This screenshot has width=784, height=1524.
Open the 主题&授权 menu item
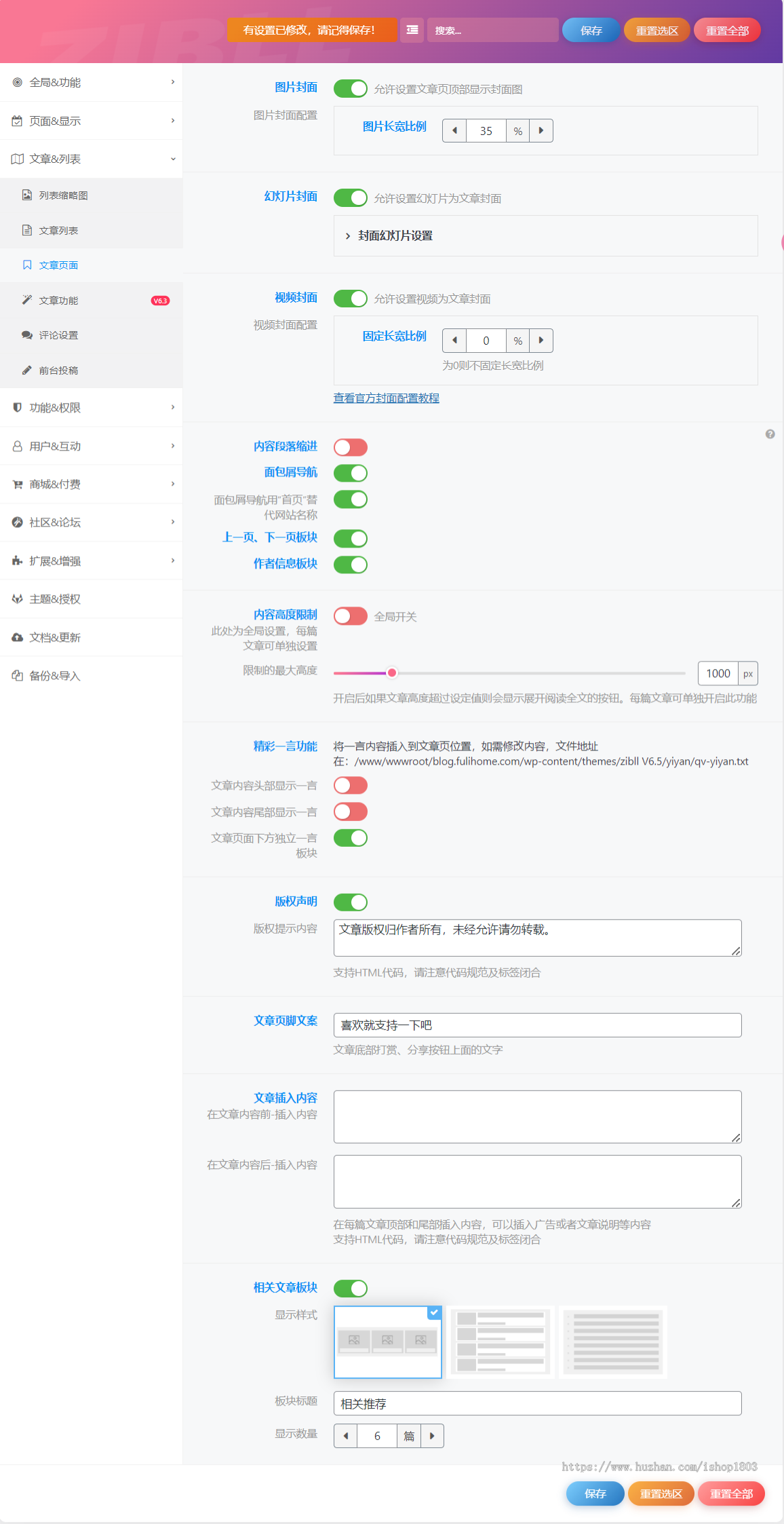click(x=91, y=599)
